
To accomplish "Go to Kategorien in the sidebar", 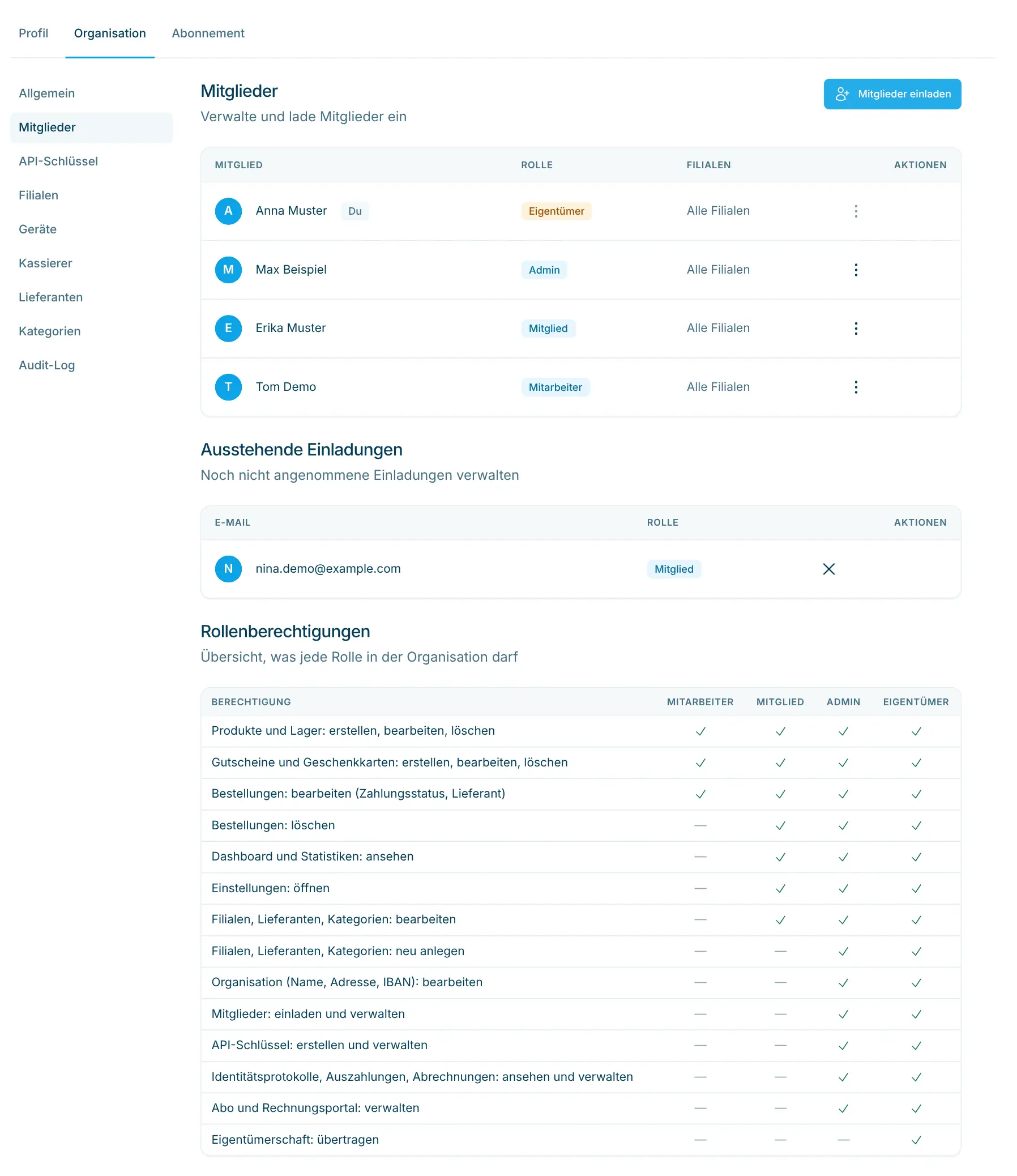I will [91, 332].
